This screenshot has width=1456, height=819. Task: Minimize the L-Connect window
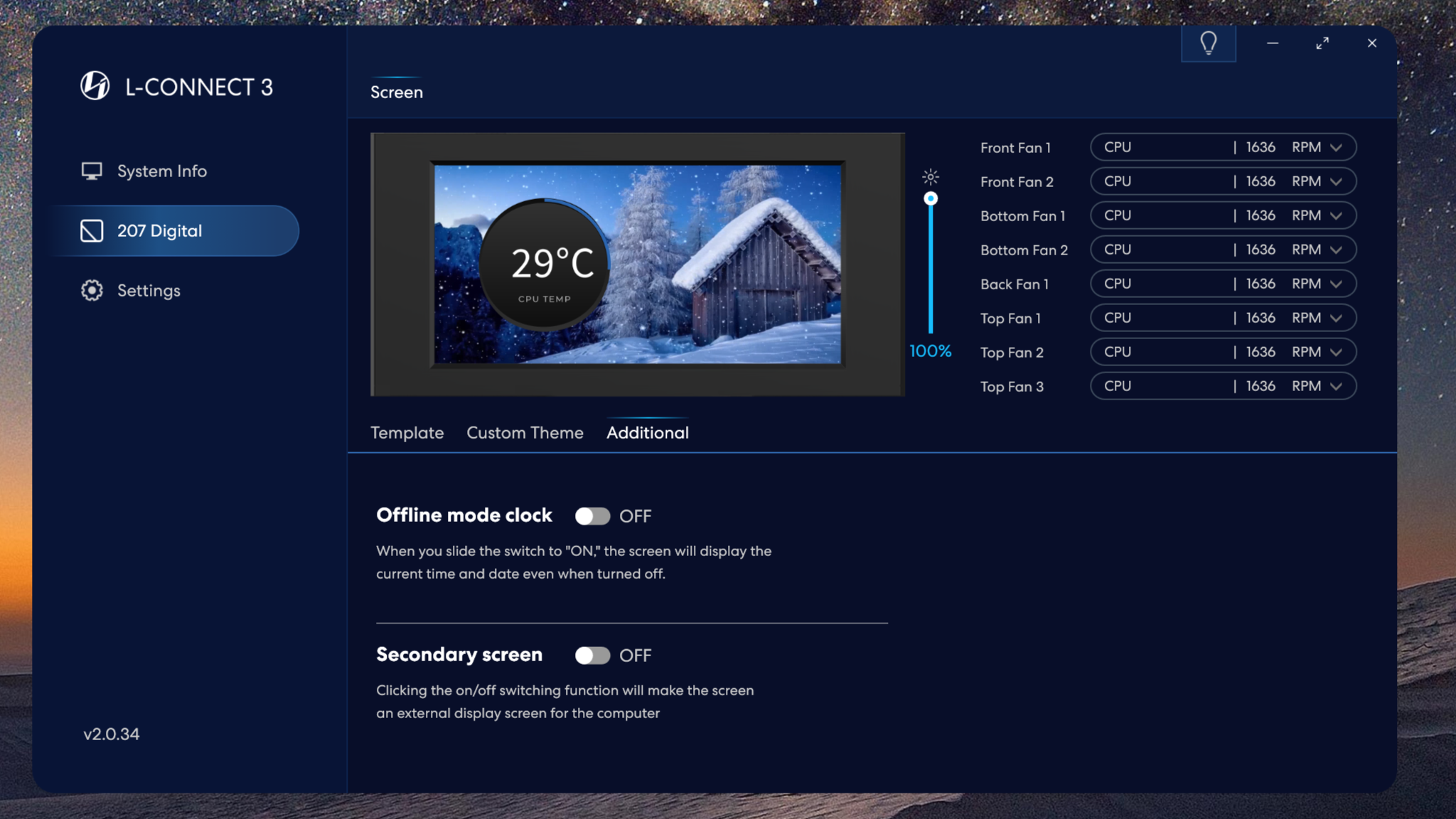[1273, 43]
